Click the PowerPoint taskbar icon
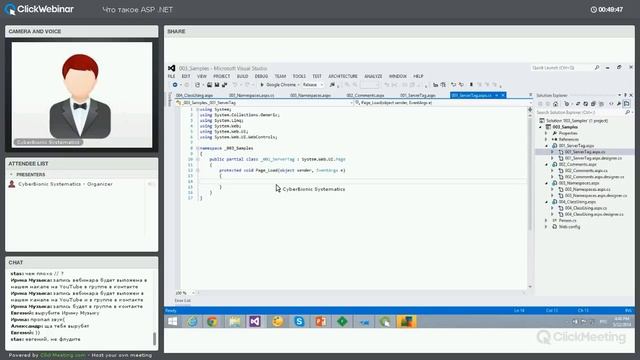Viewport: 640px width, 360px height. click(320, 322)
